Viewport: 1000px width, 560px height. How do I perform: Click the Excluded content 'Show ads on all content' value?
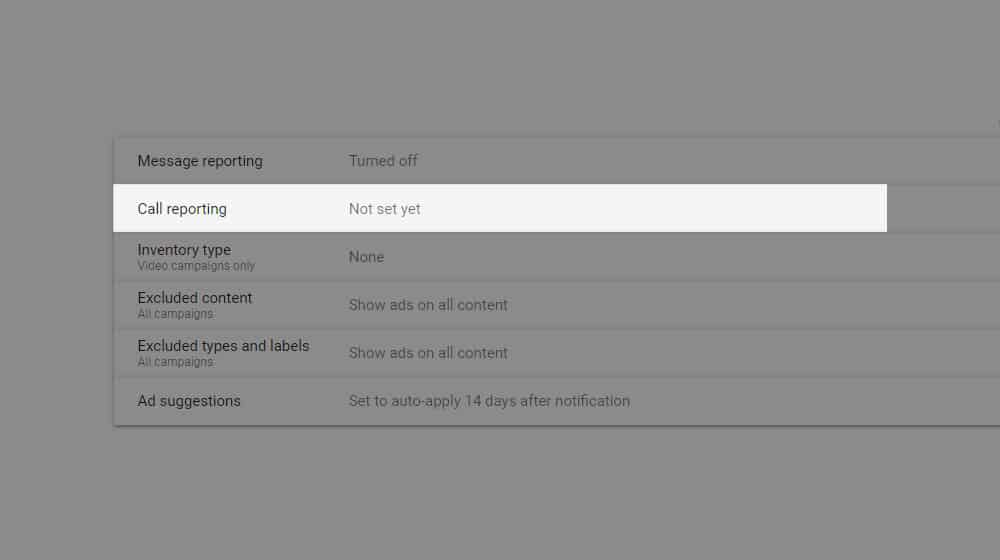(x=428, y=305)
